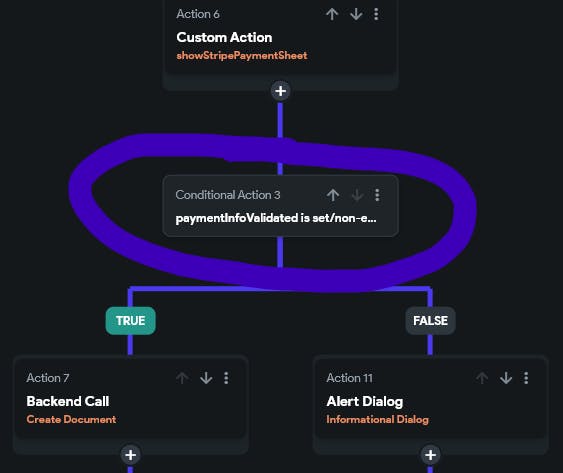The height and width of the screenshot is (473, 563).
Task: Move Action 6 up with arrow icon
Action: pyautogui.click(x=332, y=14)
